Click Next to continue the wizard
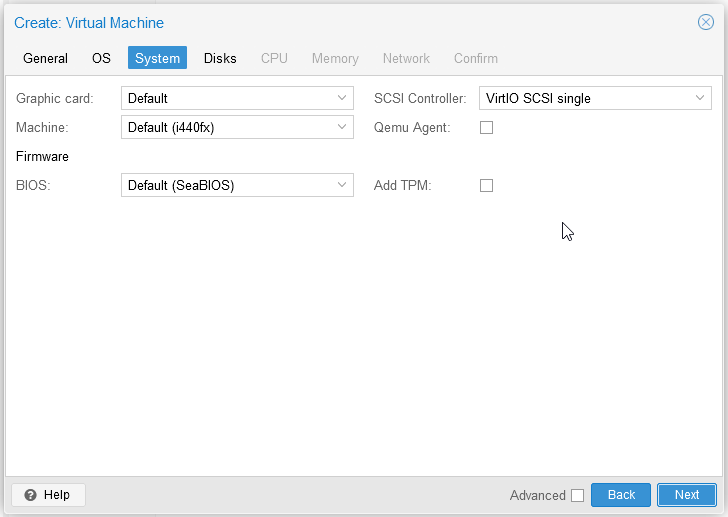This screenshot has height=517, width=728. click(686, 495)
